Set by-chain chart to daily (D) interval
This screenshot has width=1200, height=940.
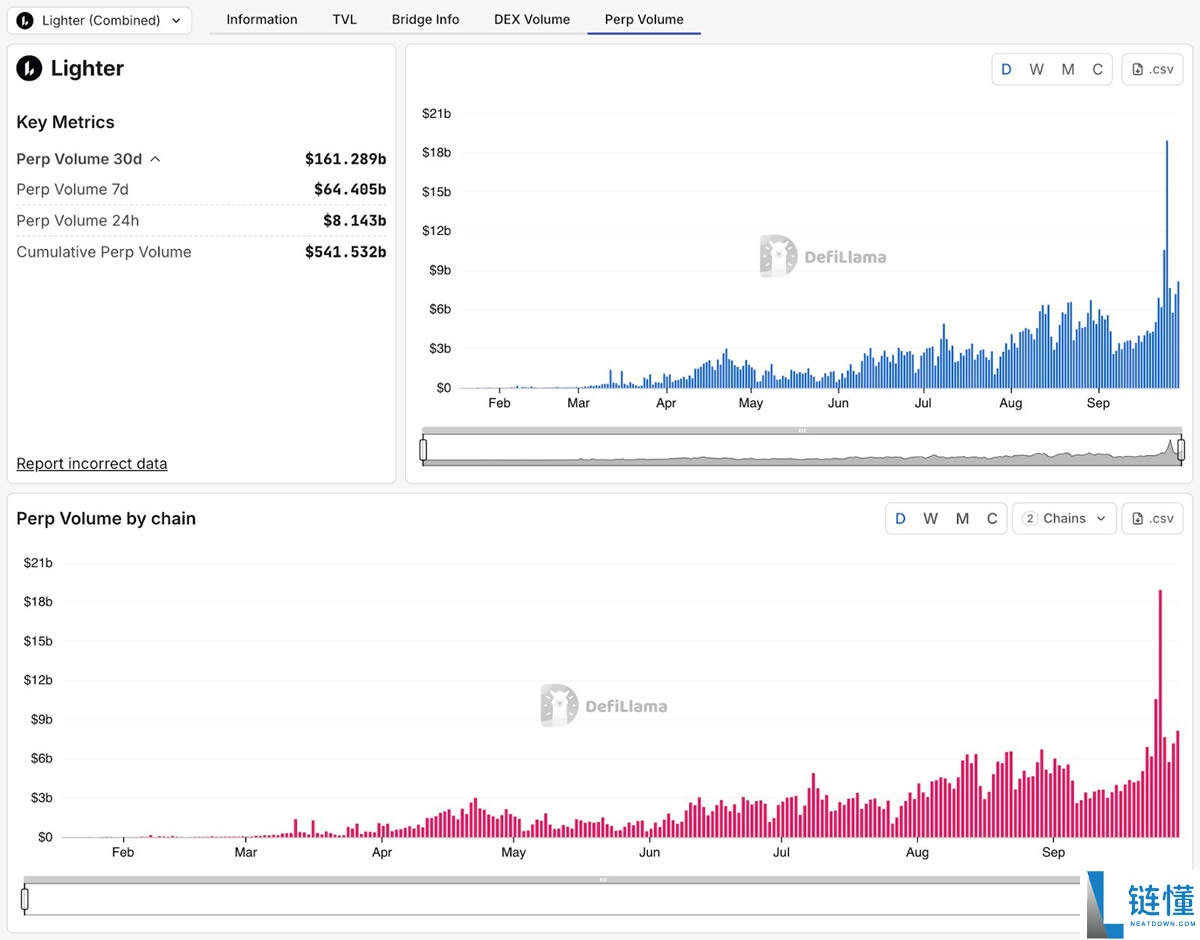click(900, 519)
